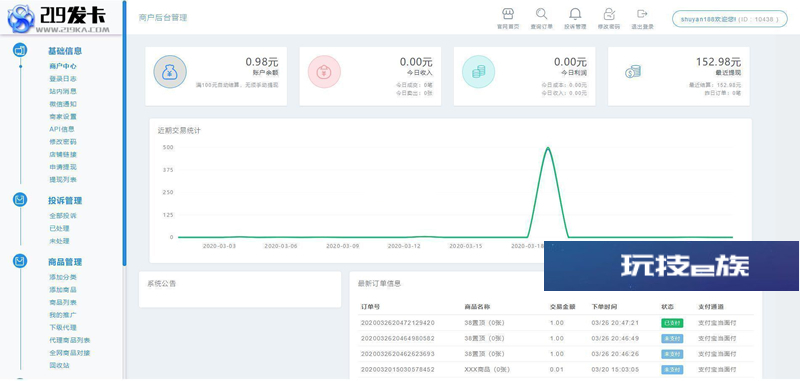Click the 2020-03-03 chart axis label
This screenshot has width=800, height=381.
219,246
